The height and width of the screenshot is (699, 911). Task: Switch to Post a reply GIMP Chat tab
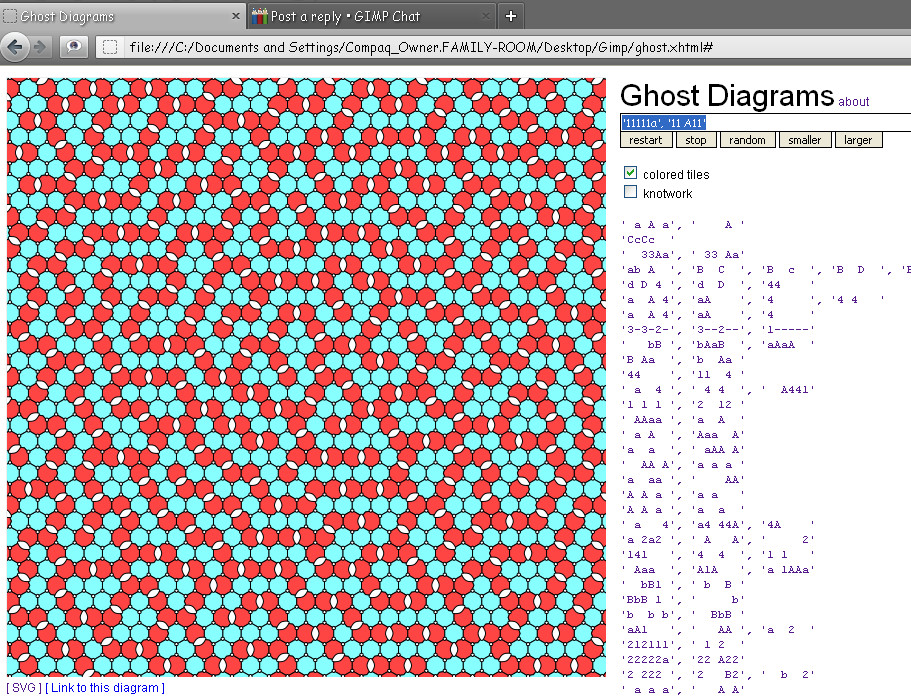point(372,16)
